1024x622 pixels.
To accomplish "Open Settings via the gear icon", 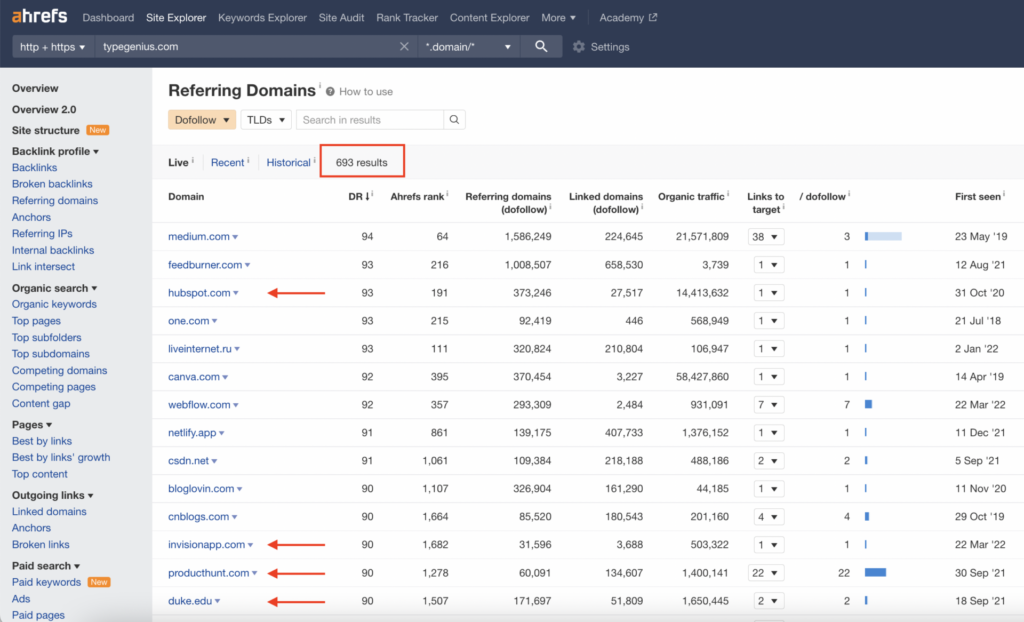I will [579, 47].
